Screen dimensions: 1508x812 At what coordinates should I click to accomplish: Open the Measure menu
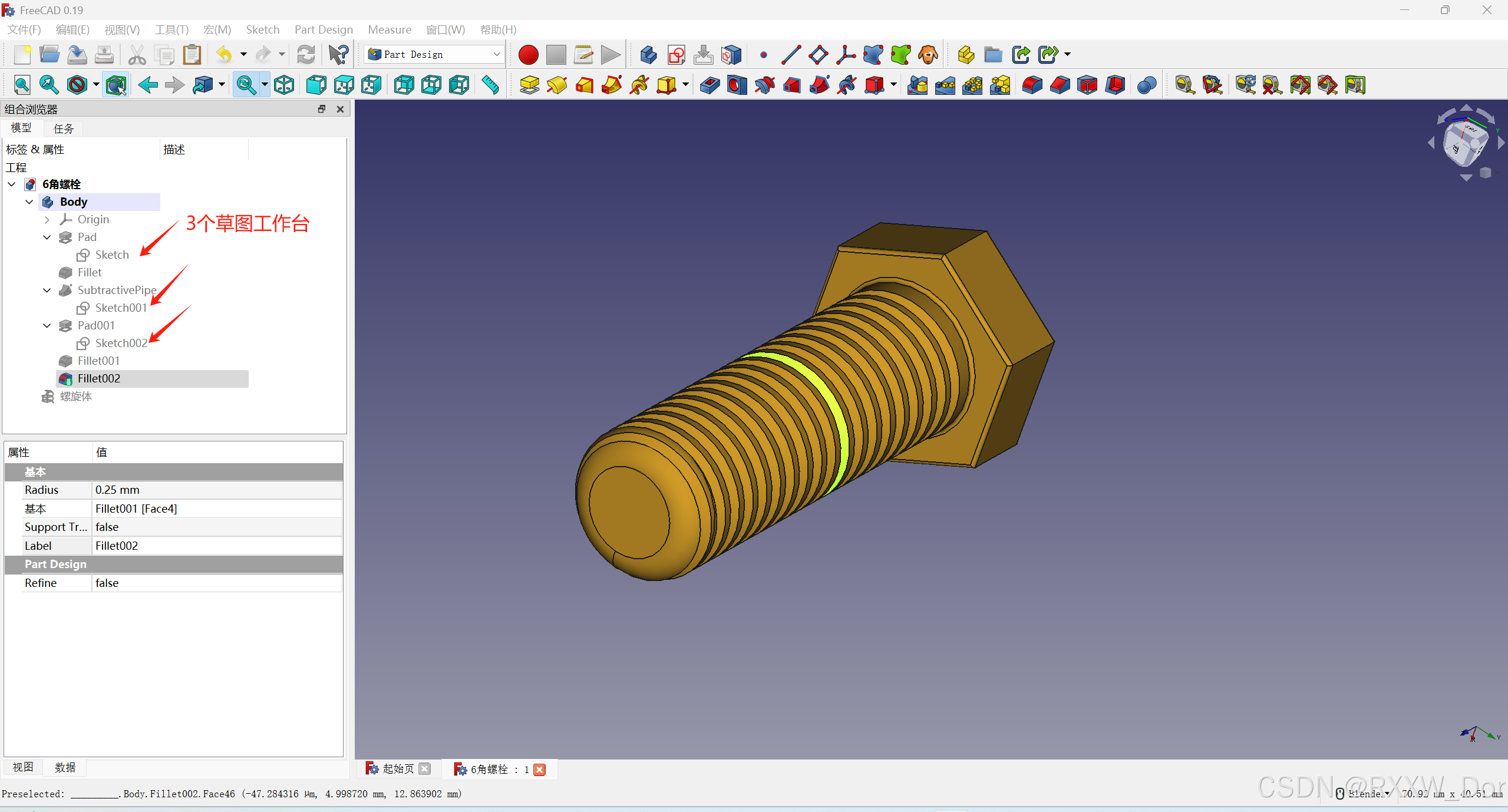pos(390,29)
